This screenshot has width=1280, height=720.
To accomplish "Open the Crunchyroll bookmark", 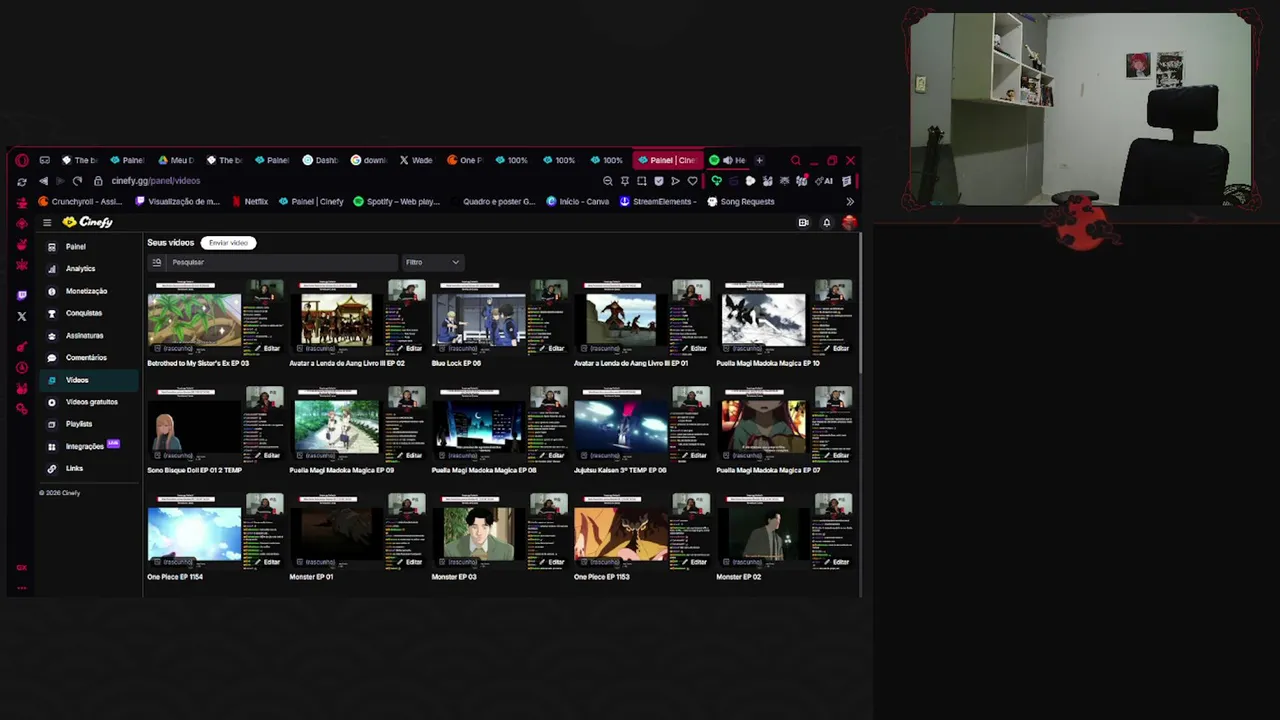I will coord(79,201).
